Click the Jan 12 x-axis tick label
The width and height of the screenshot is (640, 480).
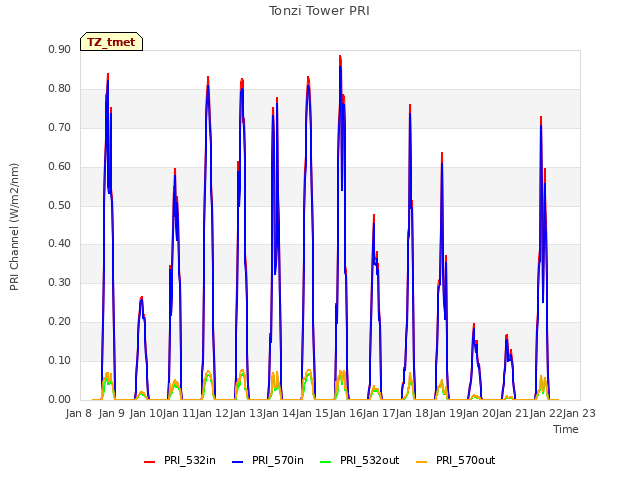(x=212, y=413)
